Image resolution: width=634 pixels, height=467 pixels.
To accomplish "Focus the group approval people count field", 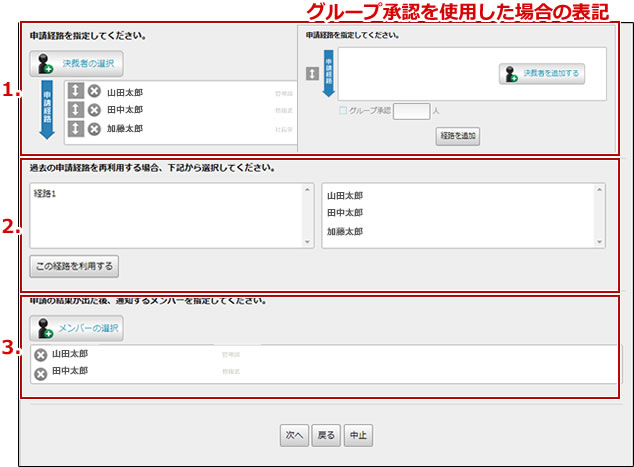I will point(411,112).
